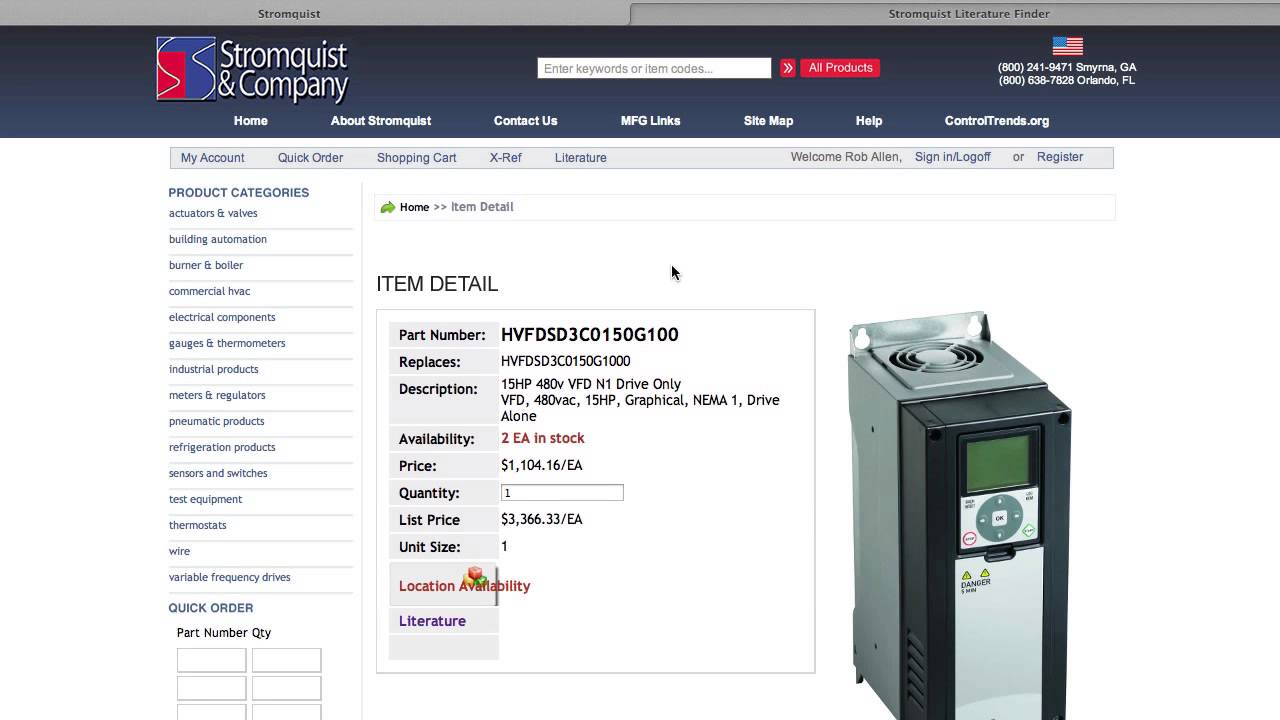Open Help nav item
The width and height of the screenshot is (1280, 720).
(x=869, y=121)
